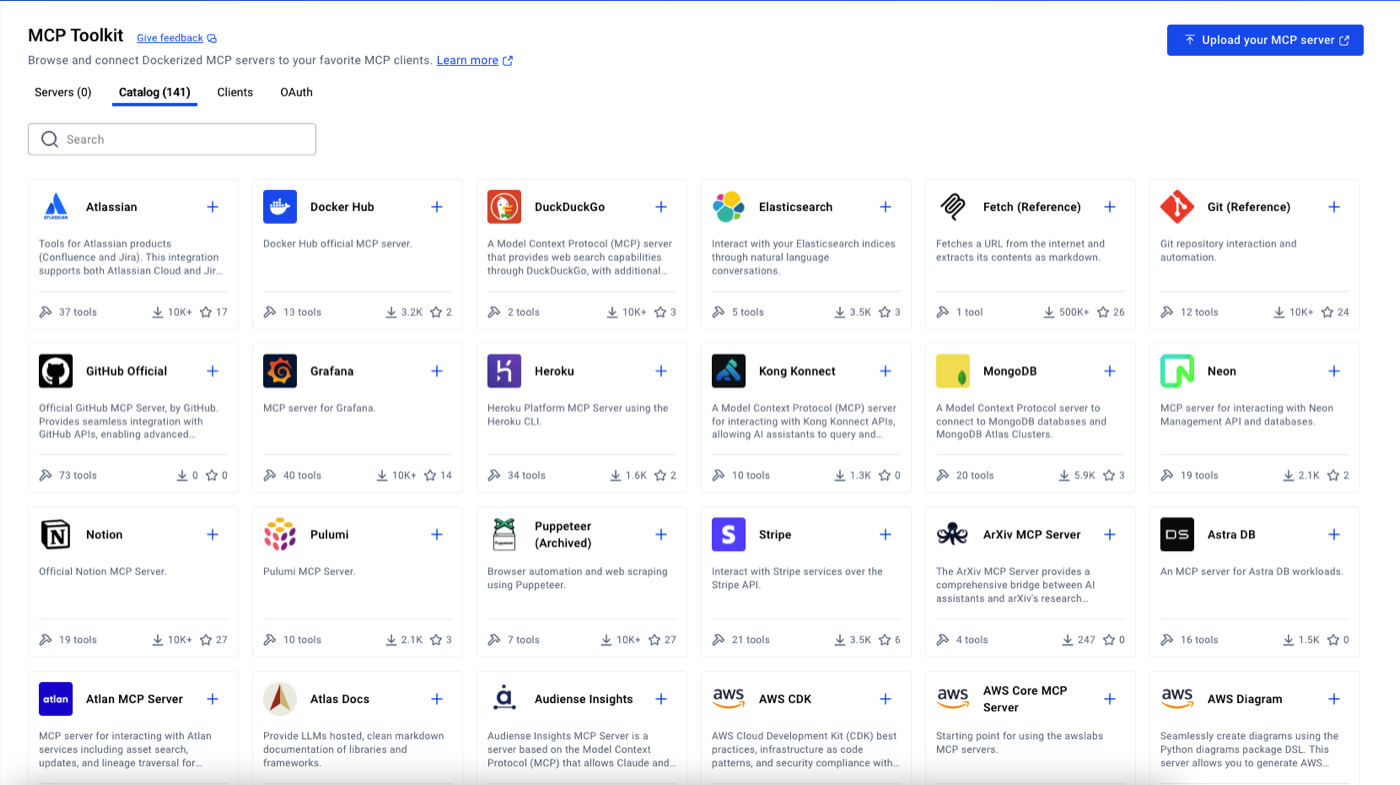This screenshot has width=1400, height=785.
Task: Click plus icon on Puppeteer (Archived) card
Action: tap(661, 535)
